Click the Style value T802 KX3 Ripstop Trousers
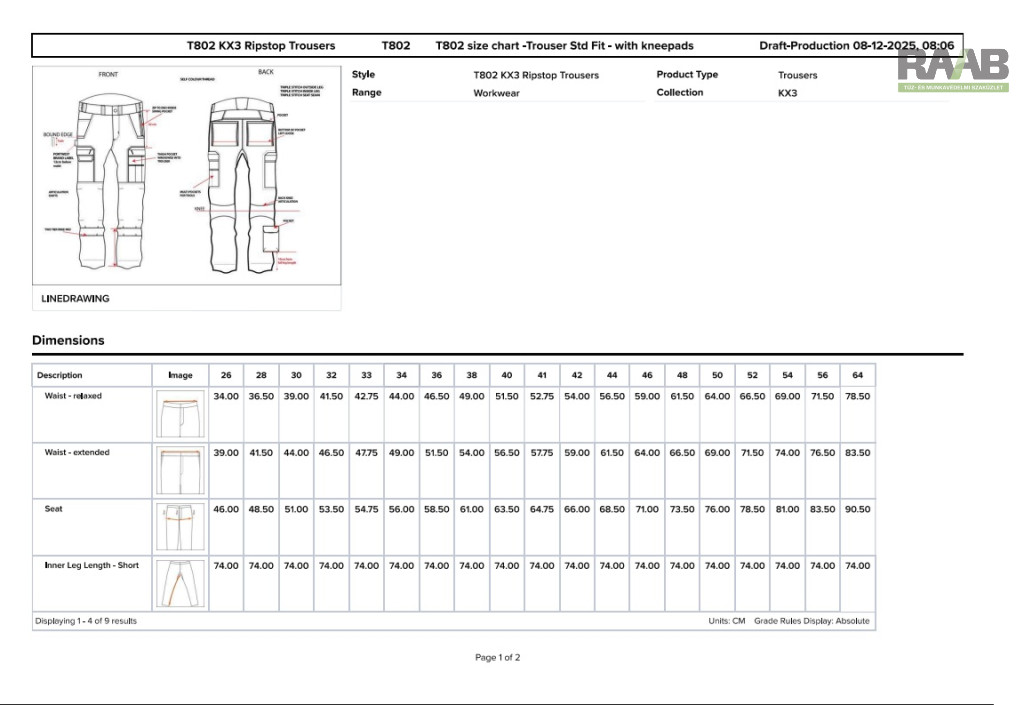The width and height of the screenshot is (1024, 705). (x=536, y=75)
